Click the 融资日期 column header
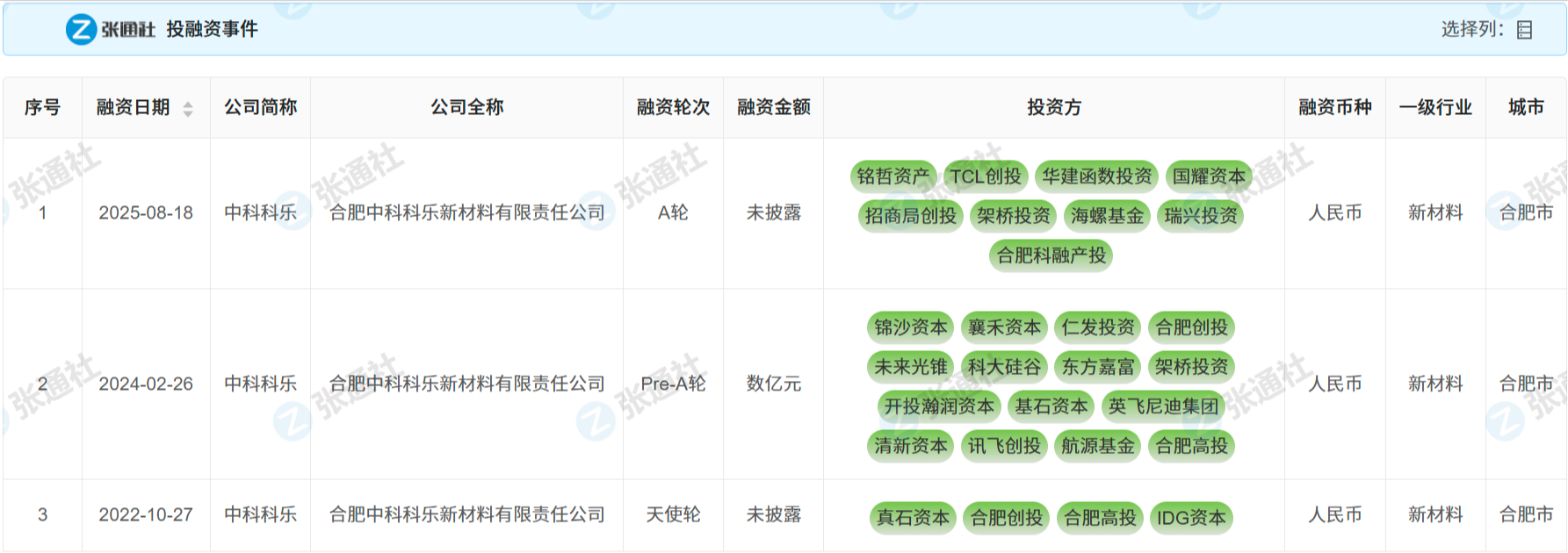Viewport: 1568px width, 553px height. point(134,107)
